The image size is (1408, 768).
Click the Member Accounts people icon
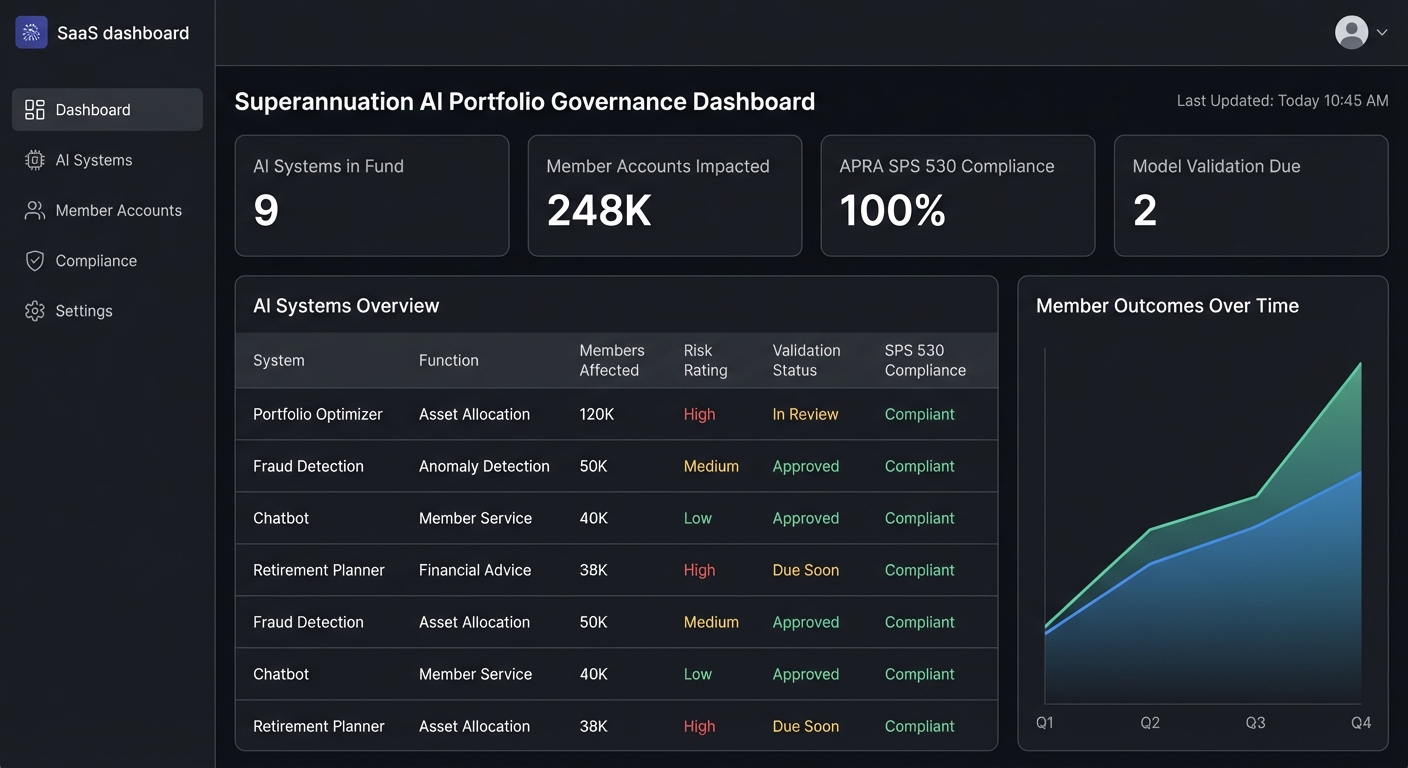tap(34, 210)
